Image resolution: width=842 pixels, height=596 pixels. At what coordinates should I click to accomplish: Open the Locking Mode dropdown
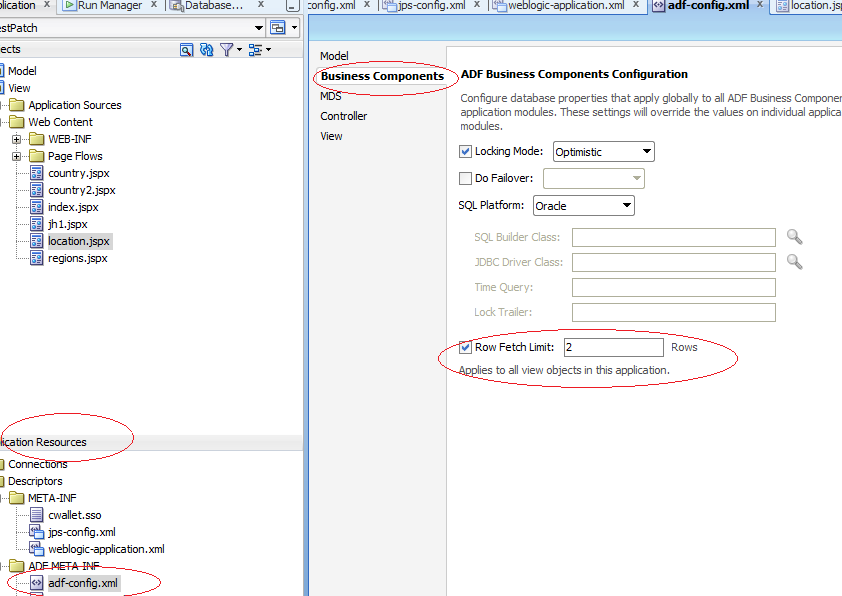pos(646,151)
